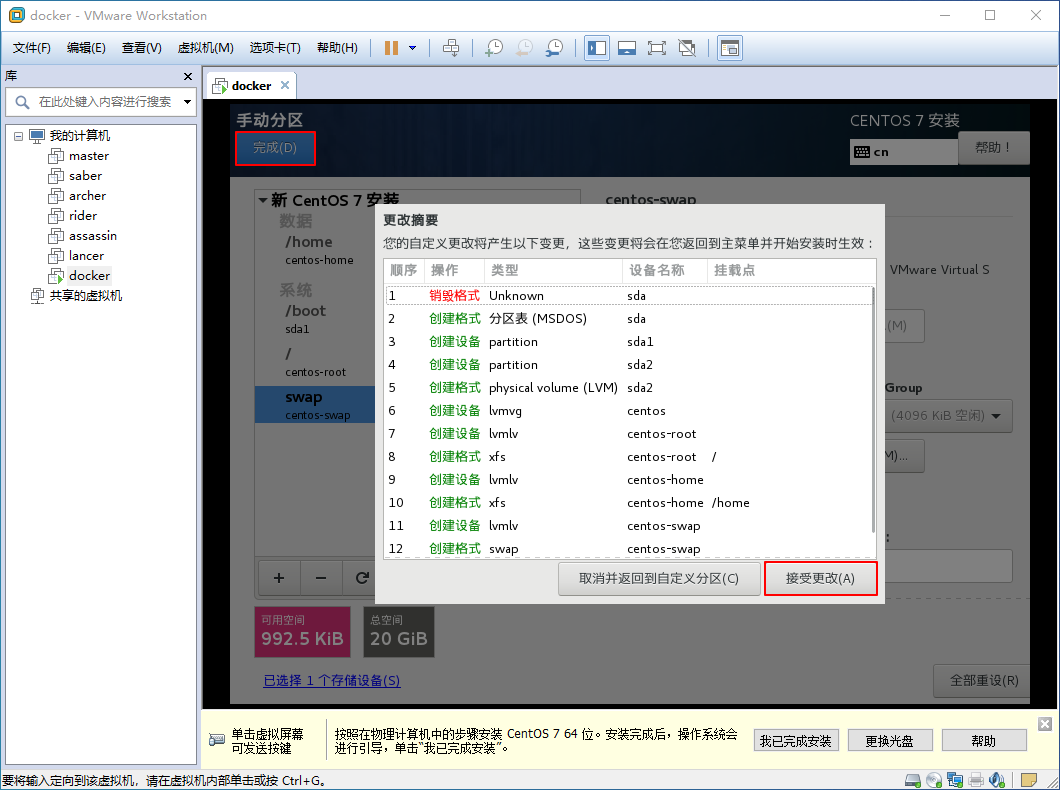The image size is (1060, 790).
Task: Click the sticky note message icon in status bar
Action: [1027, 779]
